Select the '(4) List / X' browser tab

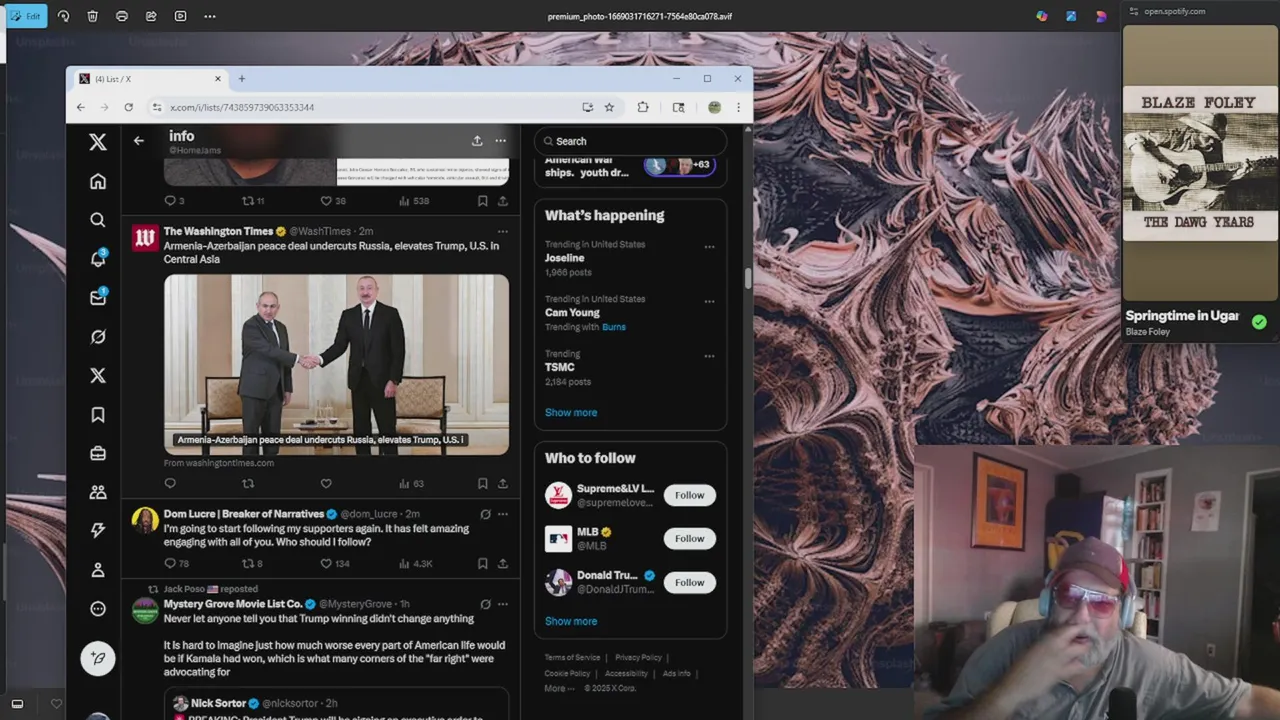pyautogui.click(x=149, y=79)
